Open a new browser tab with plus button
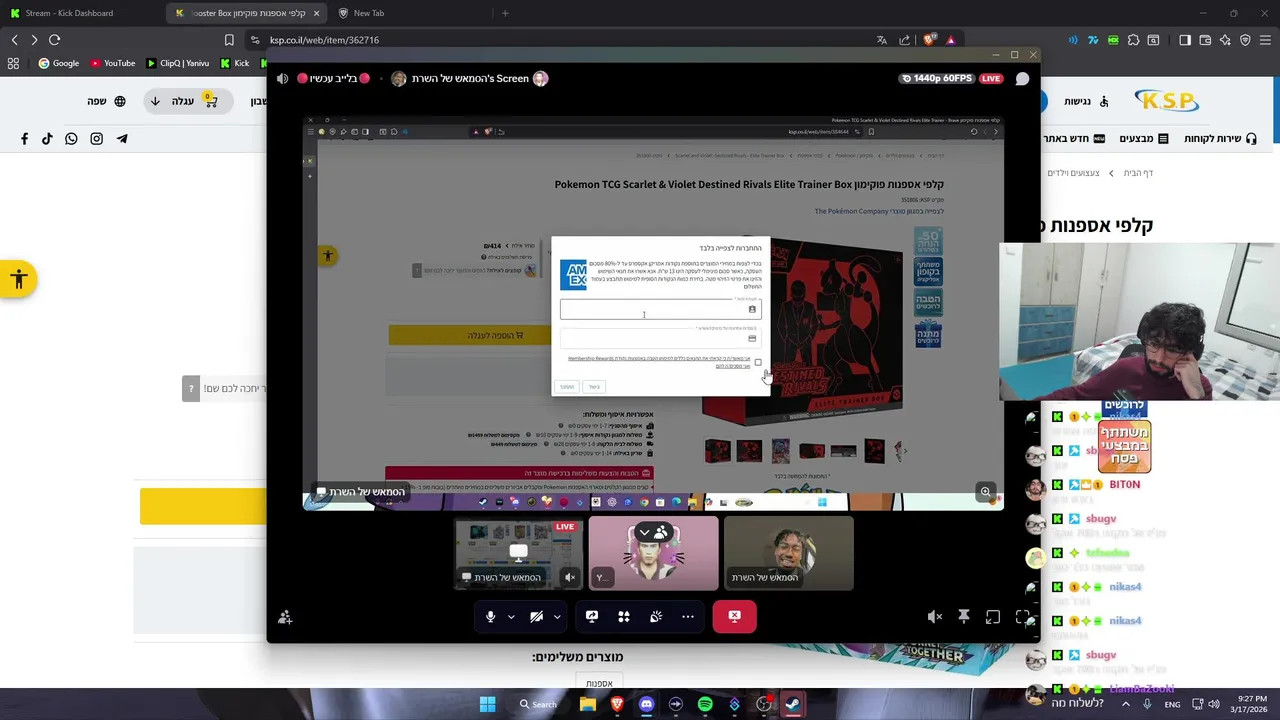Image resolution: width=1280 pixels, height=720 pixels. tap(505, 13)
